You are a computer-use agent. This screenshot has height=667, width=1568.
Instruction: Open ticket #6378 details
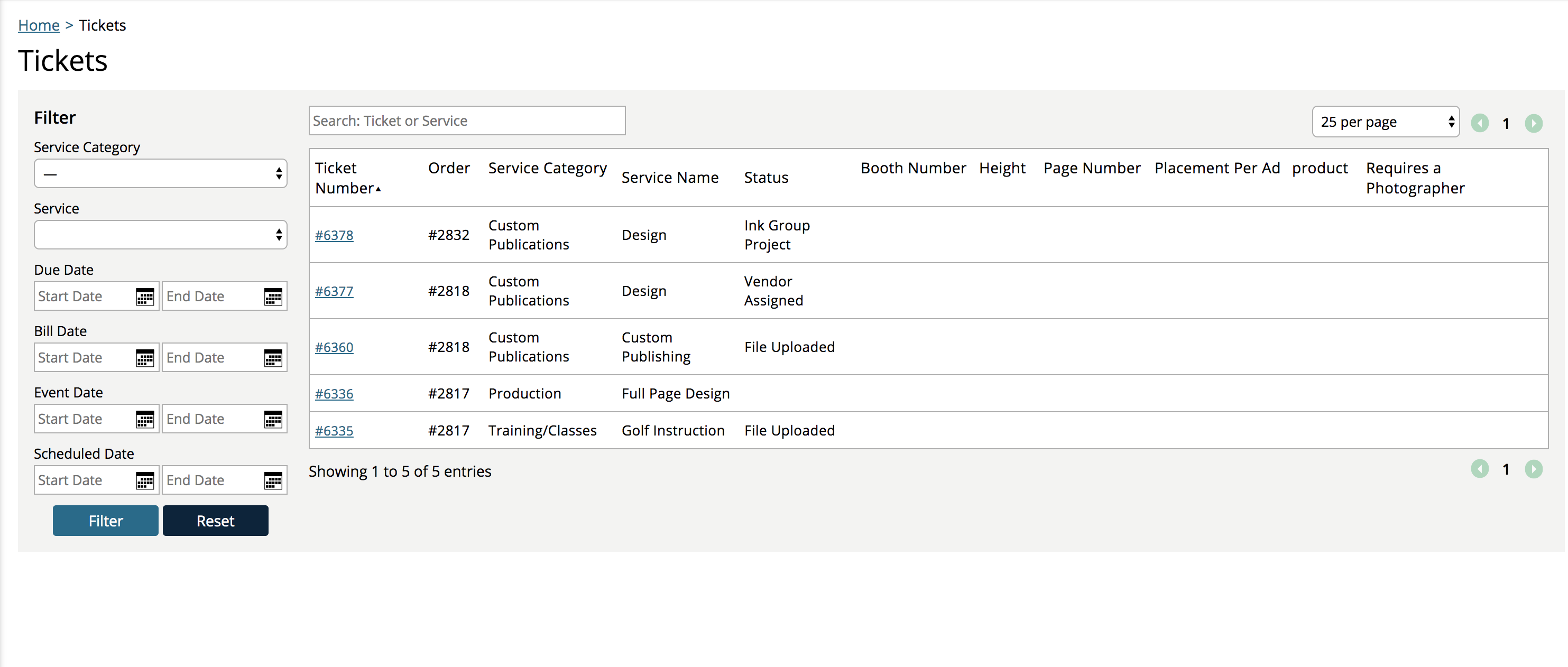[334, 235]
